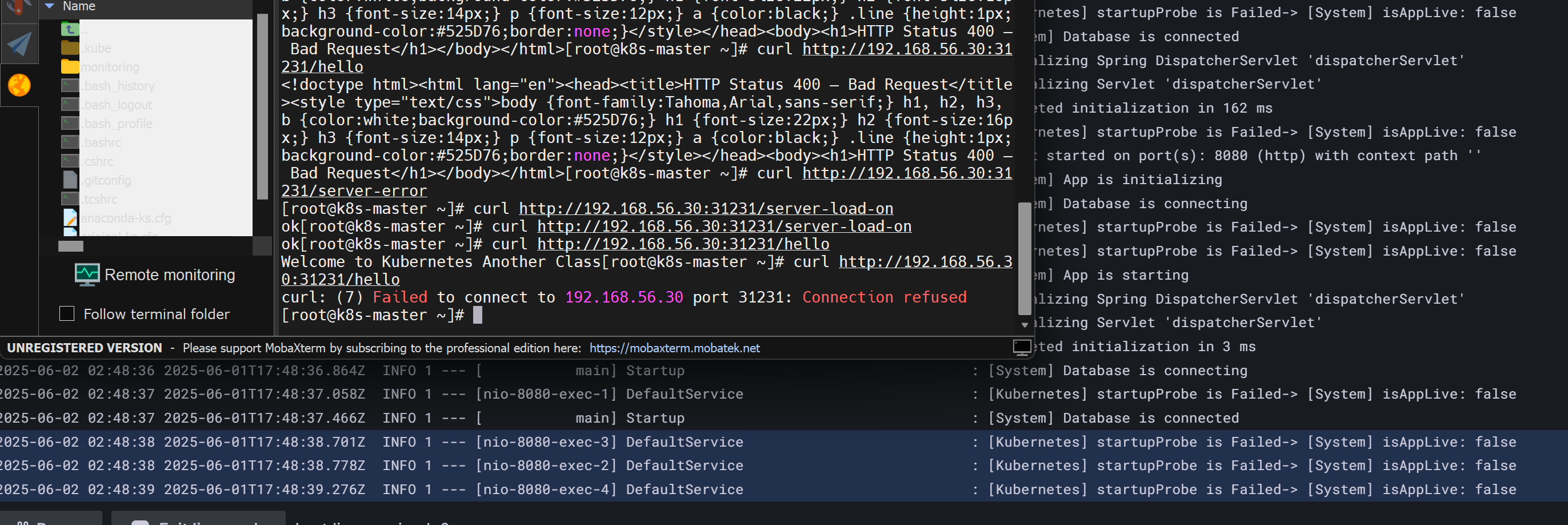Viewport: 1568px width, 525px height.
Task: Click the Remote monitoring label
Action: [169, 275]
